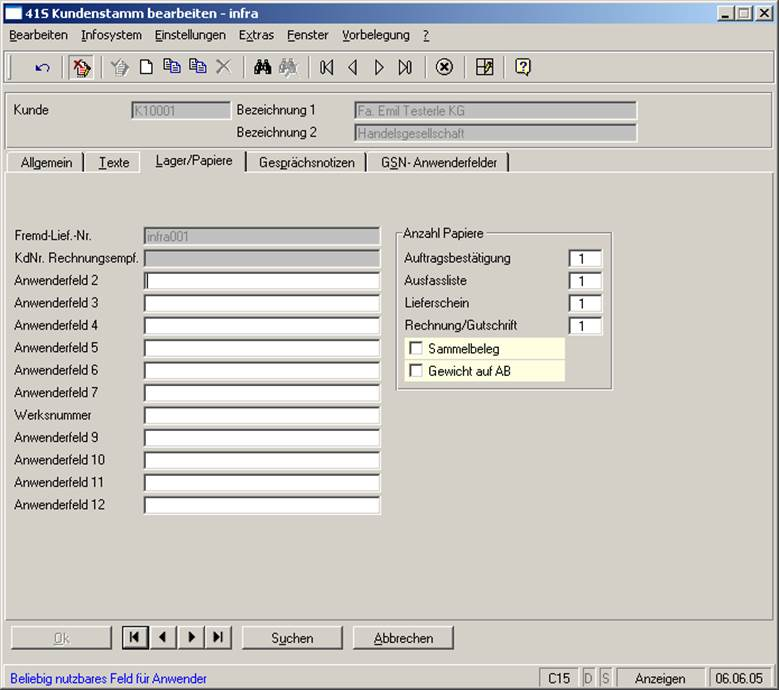Open the Gesprächsnotizen tab

coord(306,162)
